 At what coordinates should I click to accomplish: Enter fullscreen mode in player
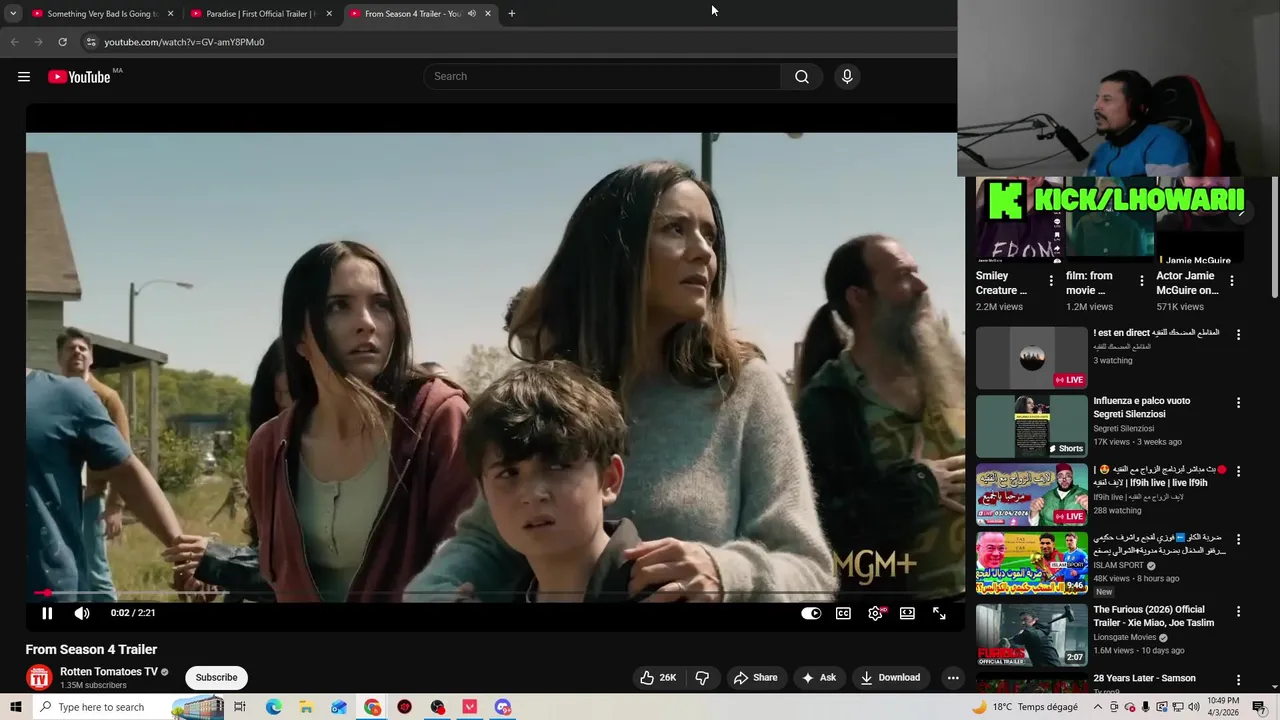coord(939,613)
